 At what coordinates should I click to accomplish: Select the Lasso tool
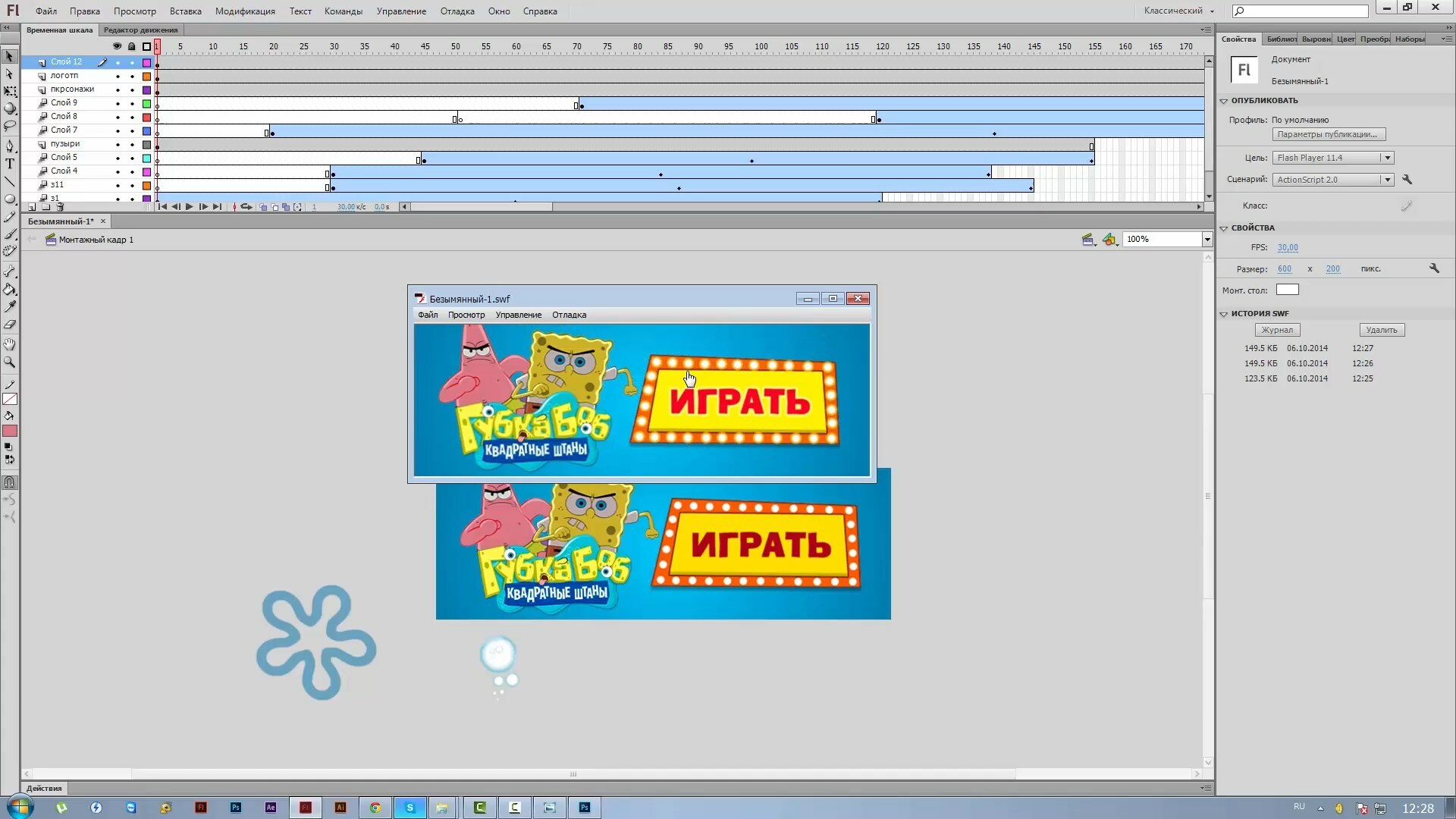point(9,126)
